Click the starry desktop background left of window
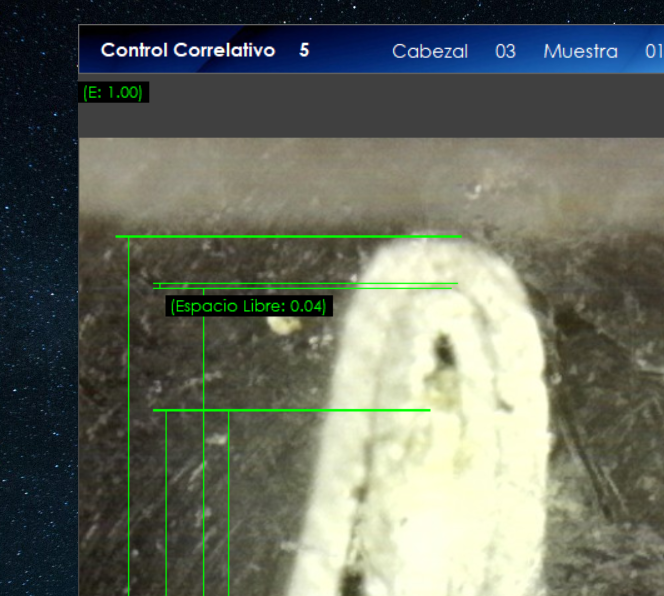Viewport: 664px width, 596px height. click(x=38, y=300)
